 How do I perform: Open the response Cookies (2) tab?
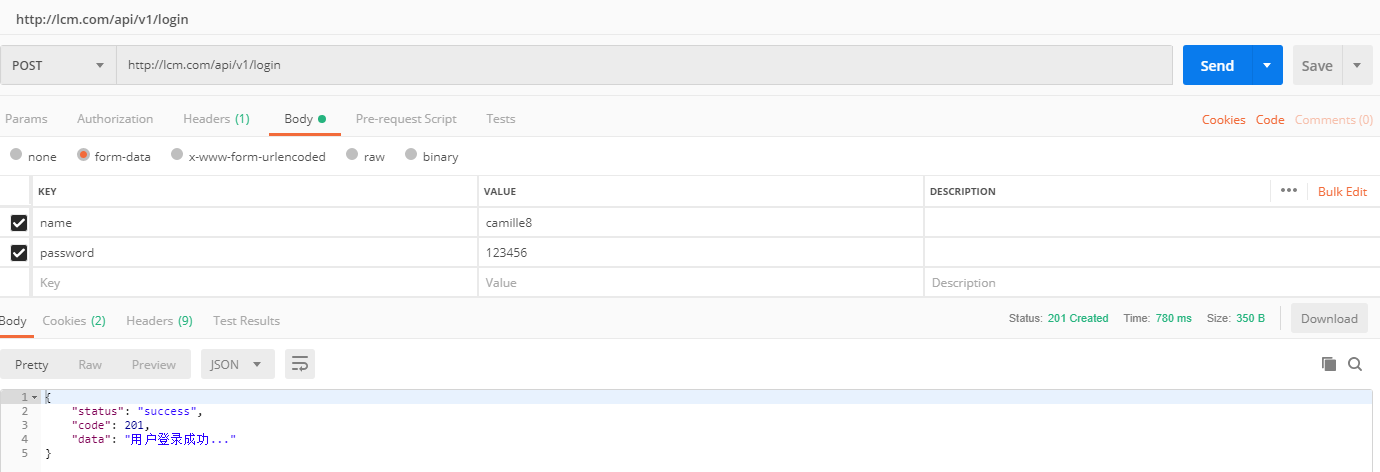(73, 321)
